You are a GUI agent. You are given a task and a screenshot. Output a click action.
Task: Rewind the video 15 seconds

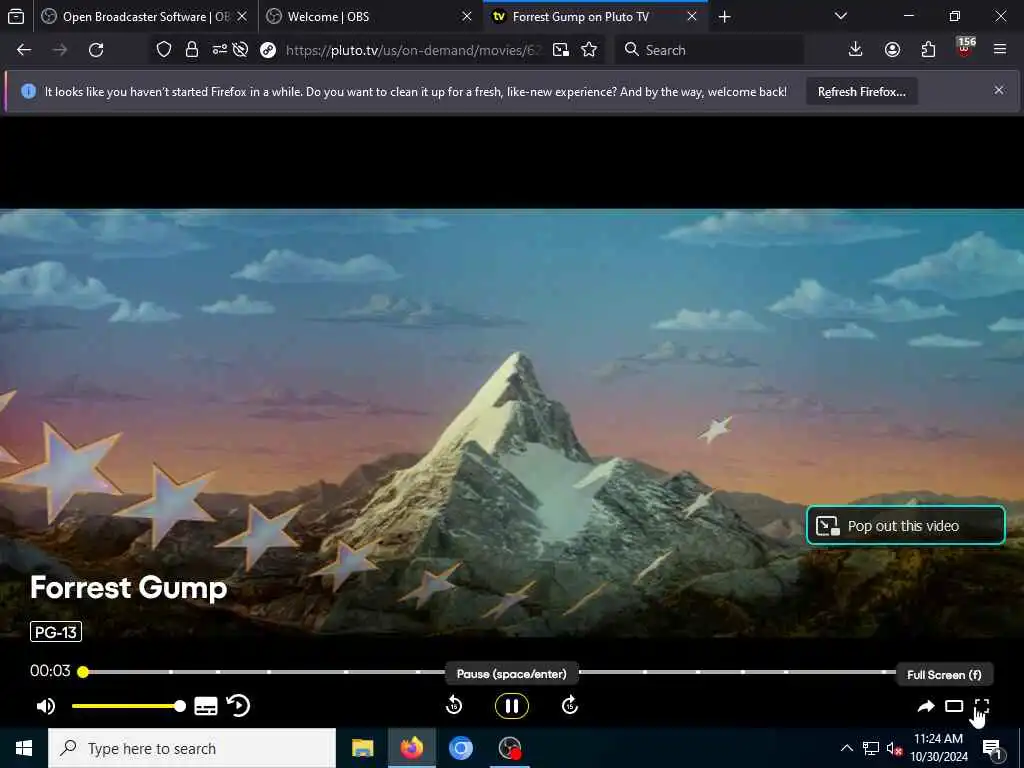[x=454, y=706]
